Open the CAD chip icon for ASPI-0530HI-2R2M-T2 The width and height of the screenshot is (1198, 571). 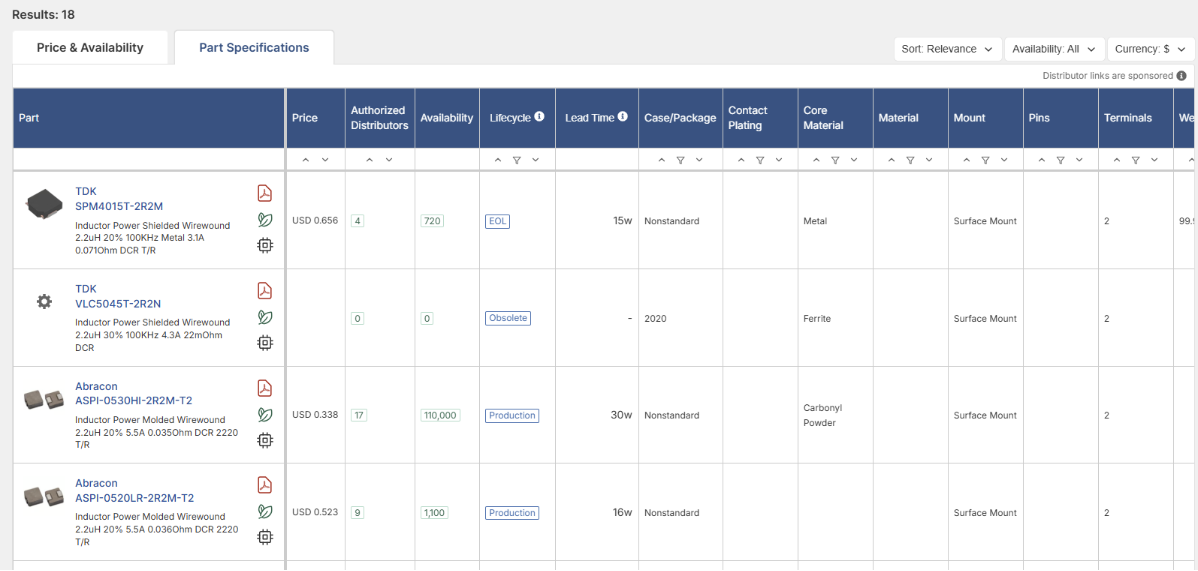[265, 440]
